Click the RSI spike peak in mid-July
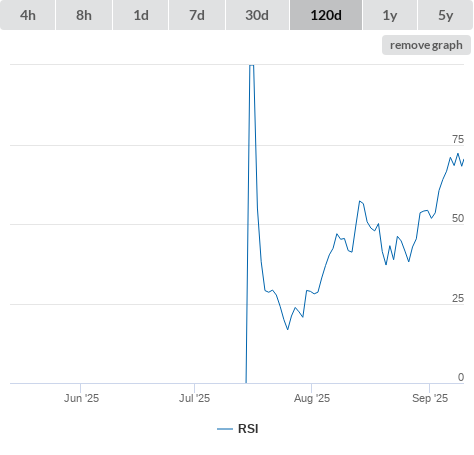Viewport: 474px width, 455px height. [x=252, y=66]
